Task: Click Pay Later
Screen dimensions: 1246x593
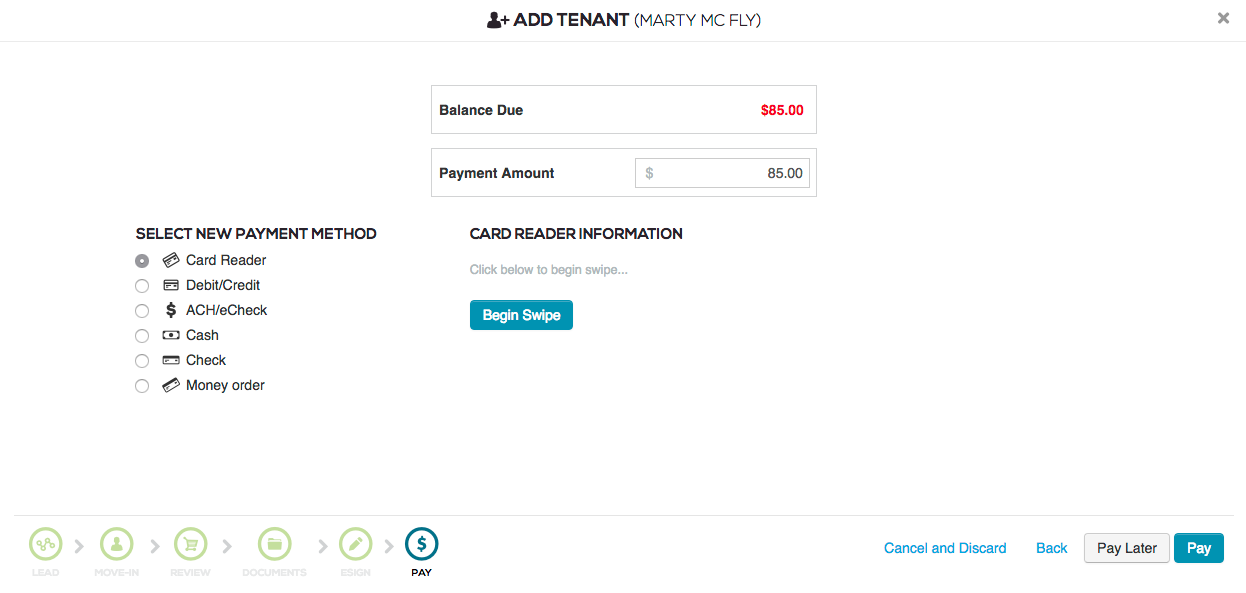Action: [1126, 548]
